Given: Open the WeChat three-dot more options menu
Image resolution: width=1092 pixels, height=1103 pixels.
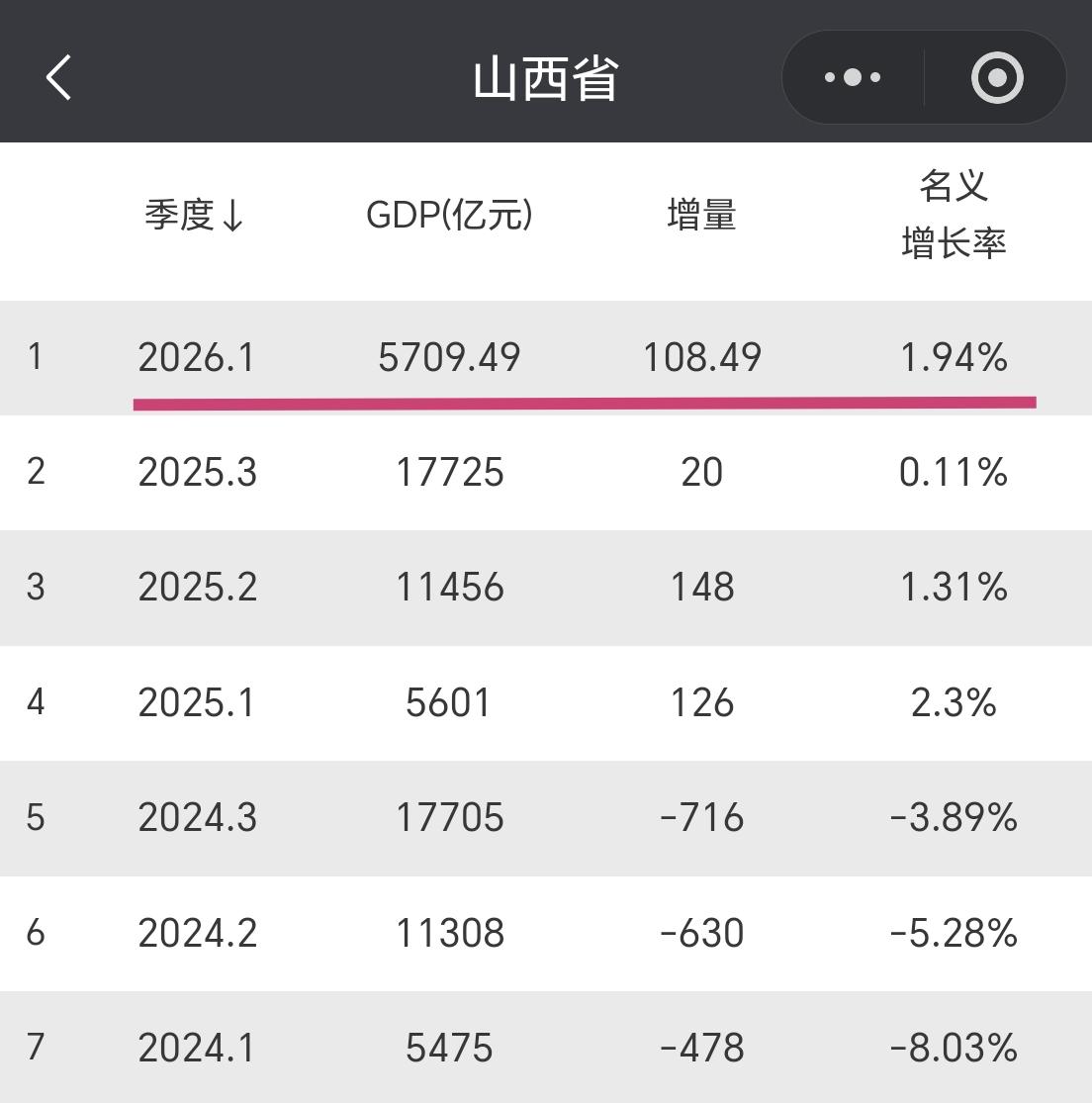Looking at the screenshot, I should [x=852, y=76].
